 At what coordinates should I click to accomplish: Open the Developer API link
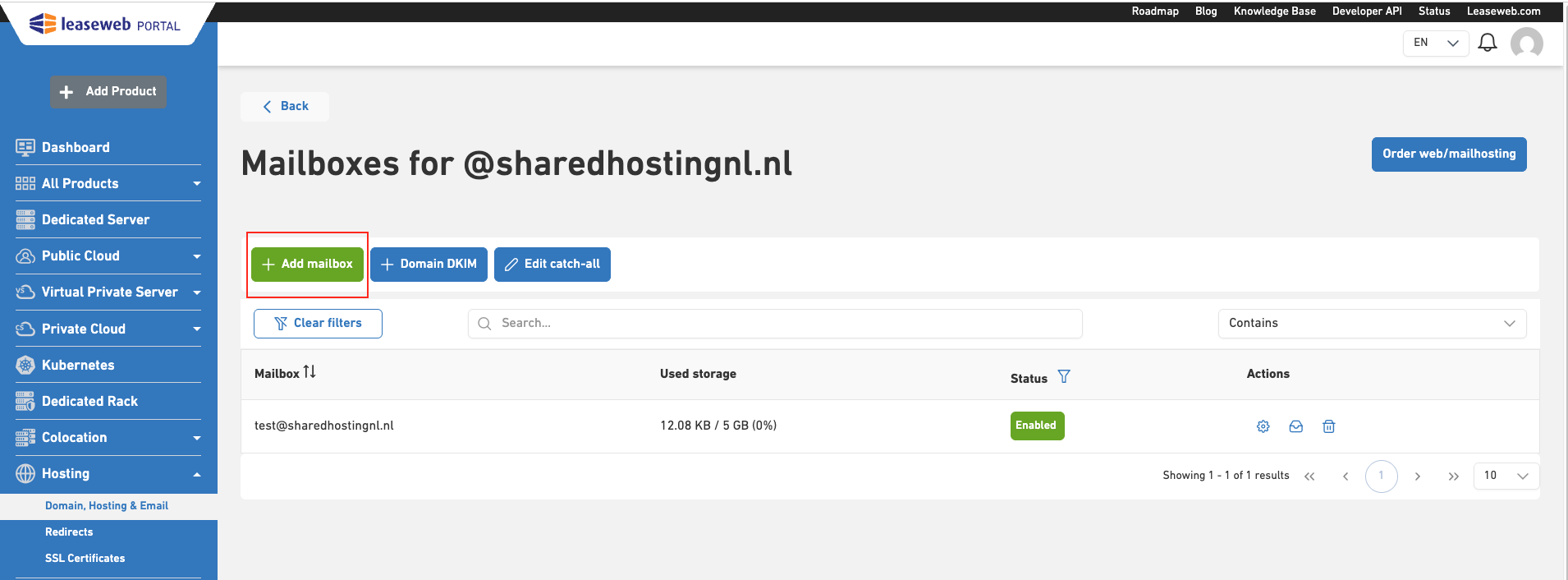(x=1367, y=12)
